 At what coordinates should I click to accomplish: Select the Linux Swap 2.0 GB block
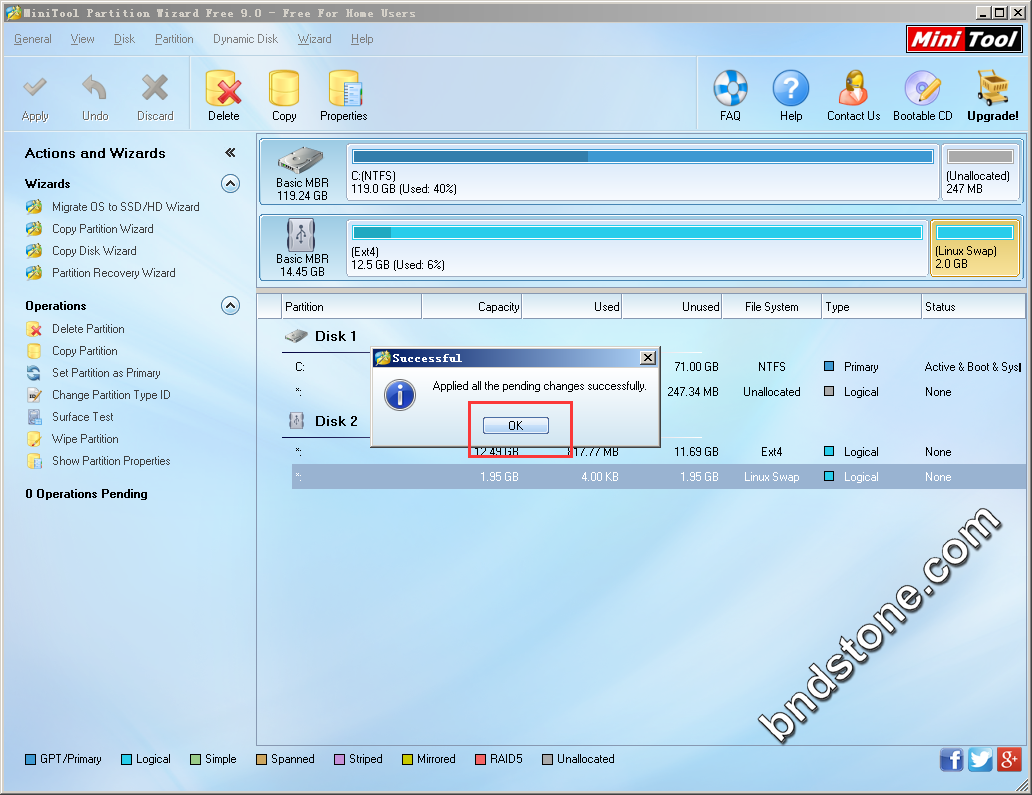[975, 248]
